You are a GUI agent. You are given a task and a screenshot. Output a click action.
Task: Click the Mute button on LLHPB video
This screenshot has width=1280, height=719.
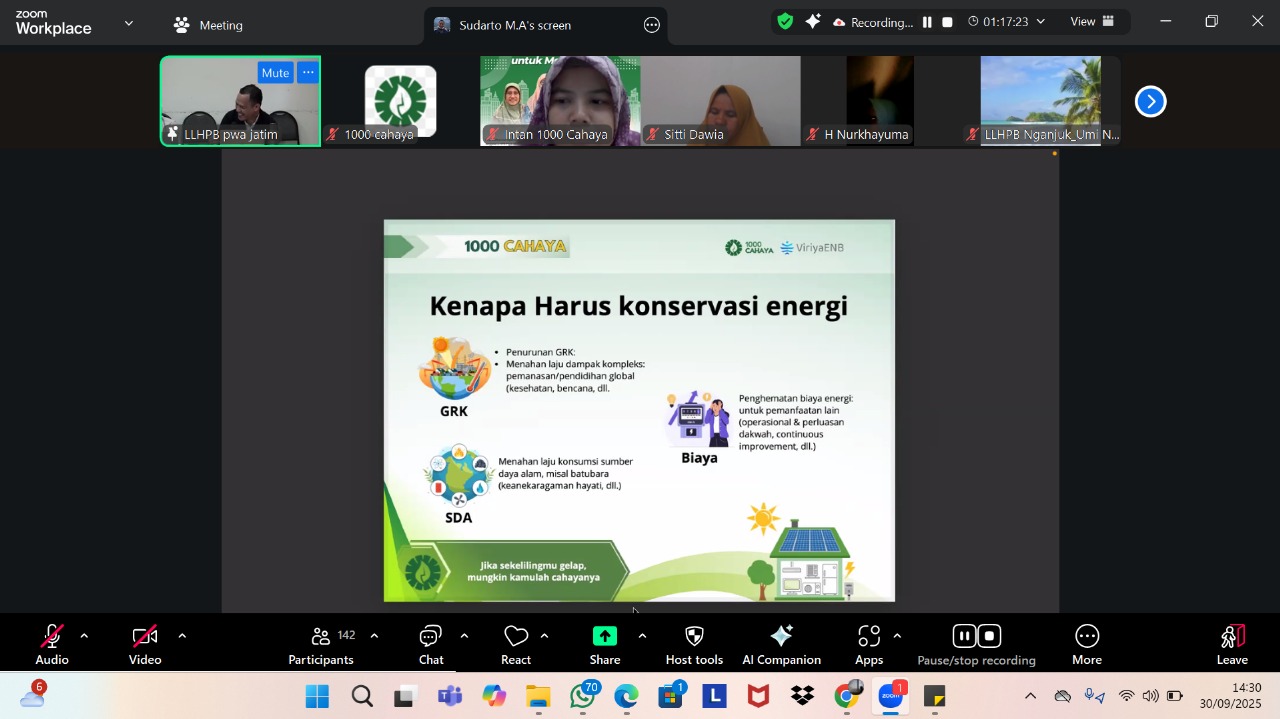[x=275, y=73]
